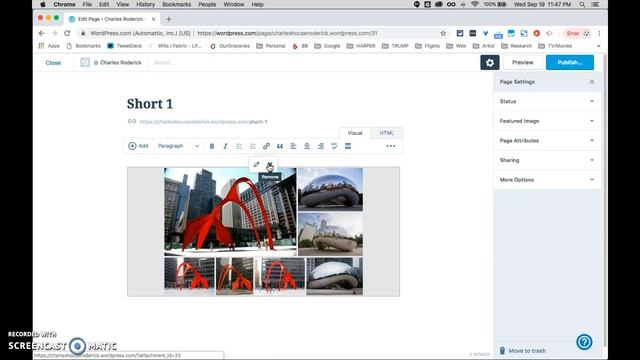Open the Personal bookmarks folder
The height and width of the screenshot is (360, 640).
(271, 46)
